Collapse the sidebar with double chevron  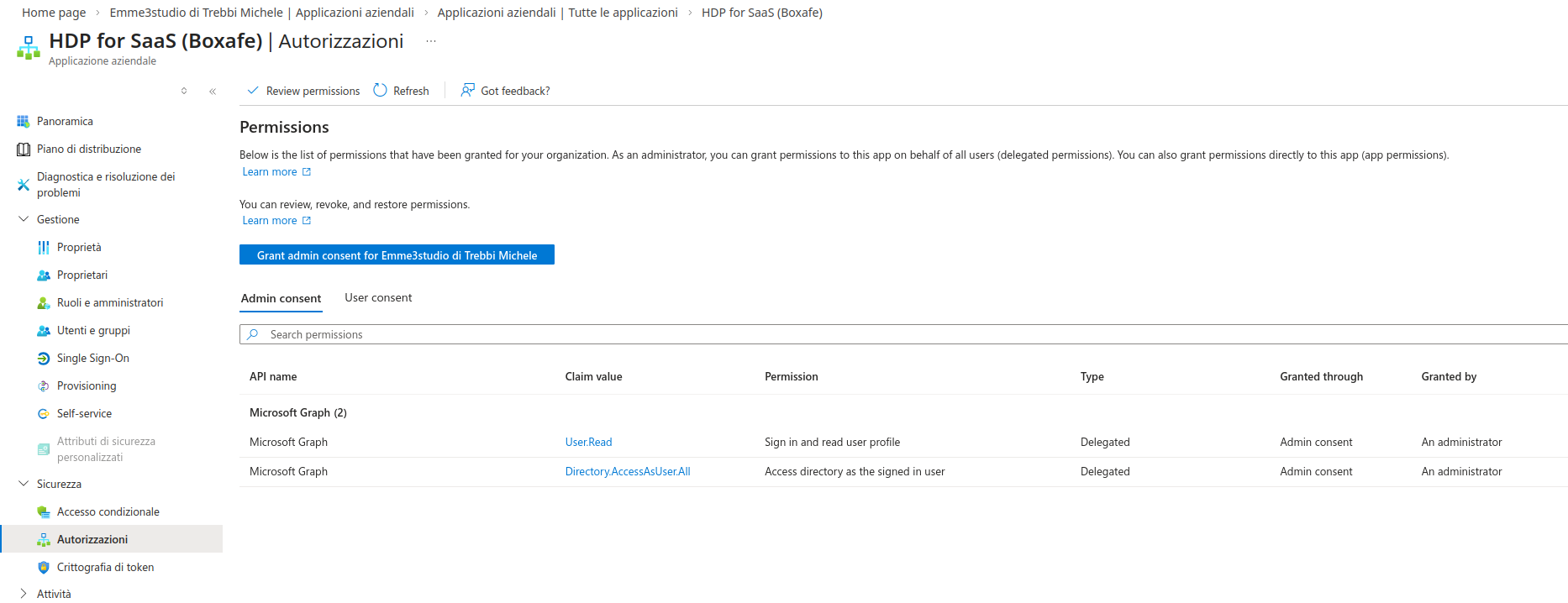213,92
